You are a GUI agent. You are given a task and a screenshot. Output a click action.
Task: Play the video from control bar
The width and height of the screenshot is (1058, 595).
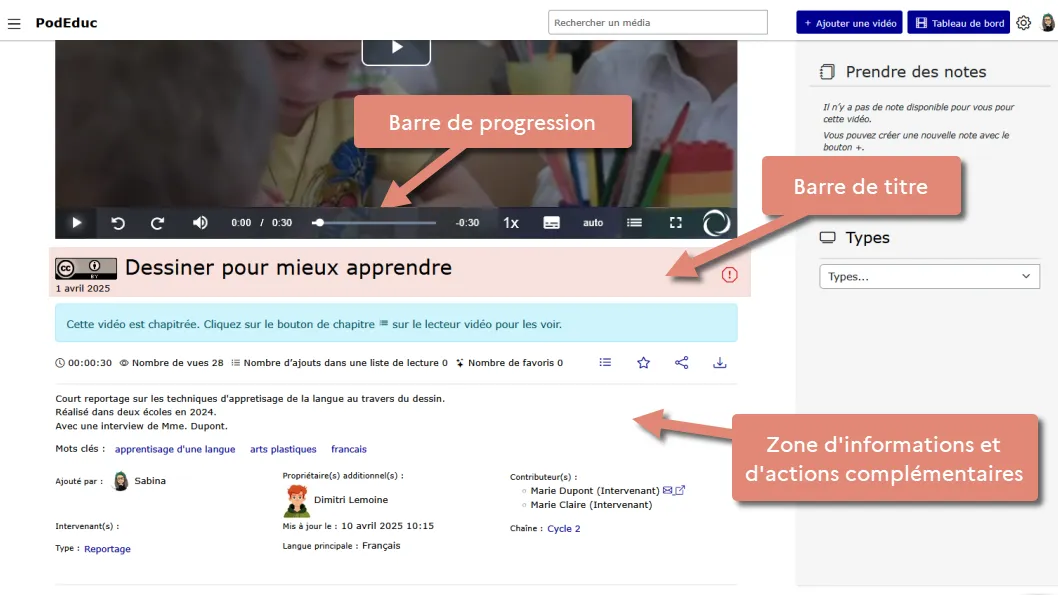pos(76,223)
